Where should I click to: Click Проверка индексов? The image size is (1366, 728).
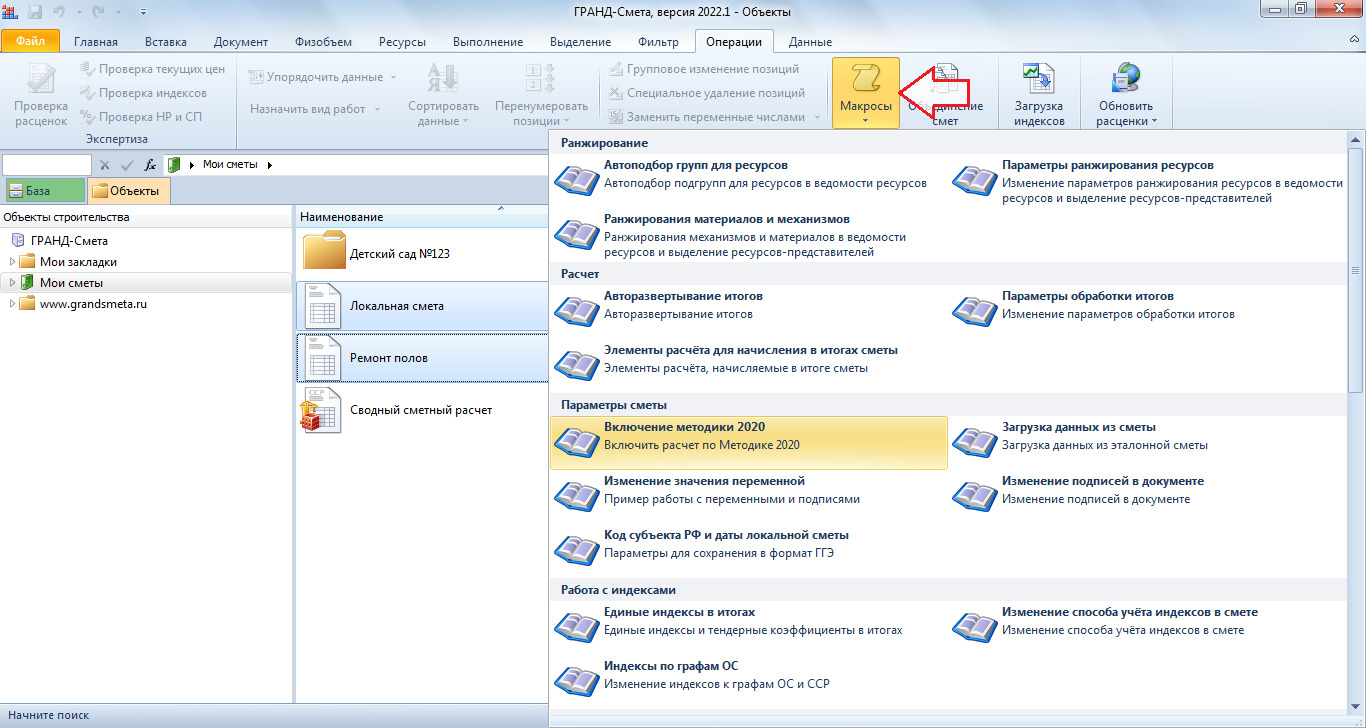[x=143, y=93]
